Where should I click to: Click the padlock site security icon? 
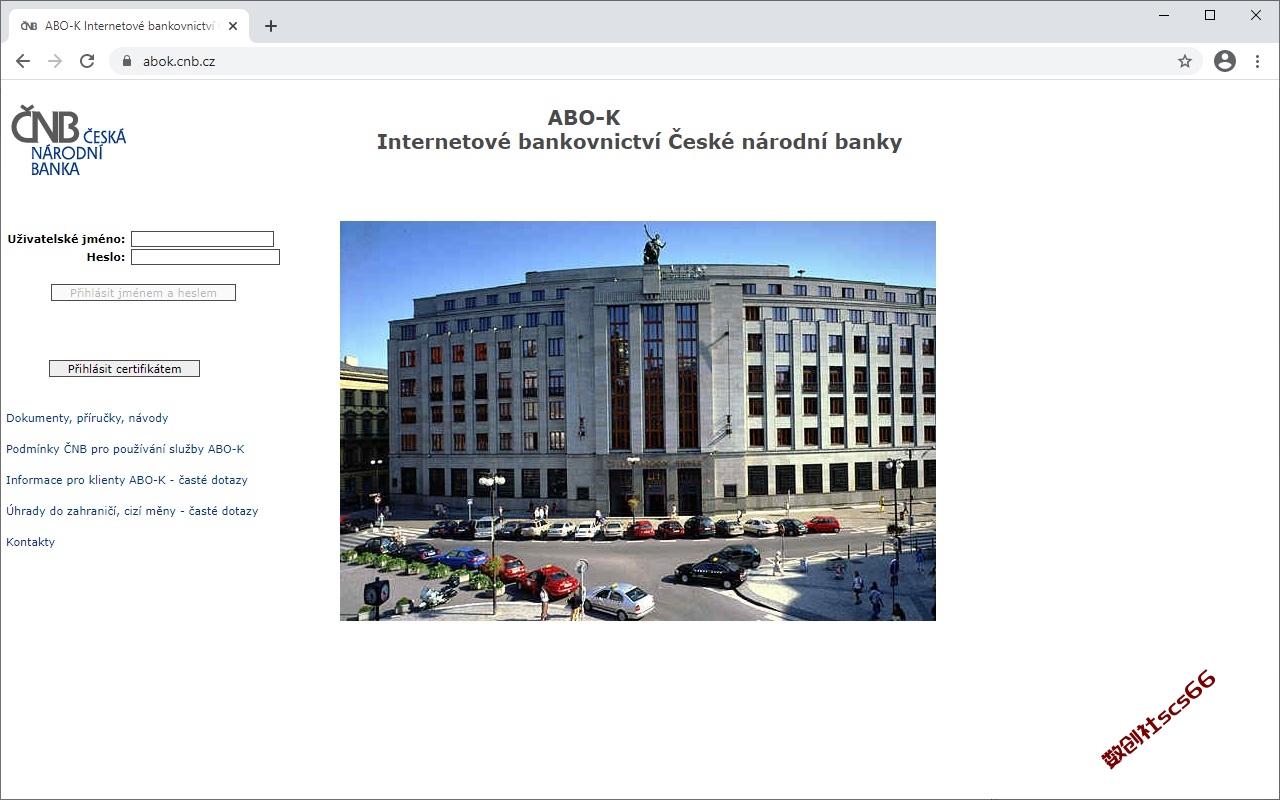click(x=126, y=61)
